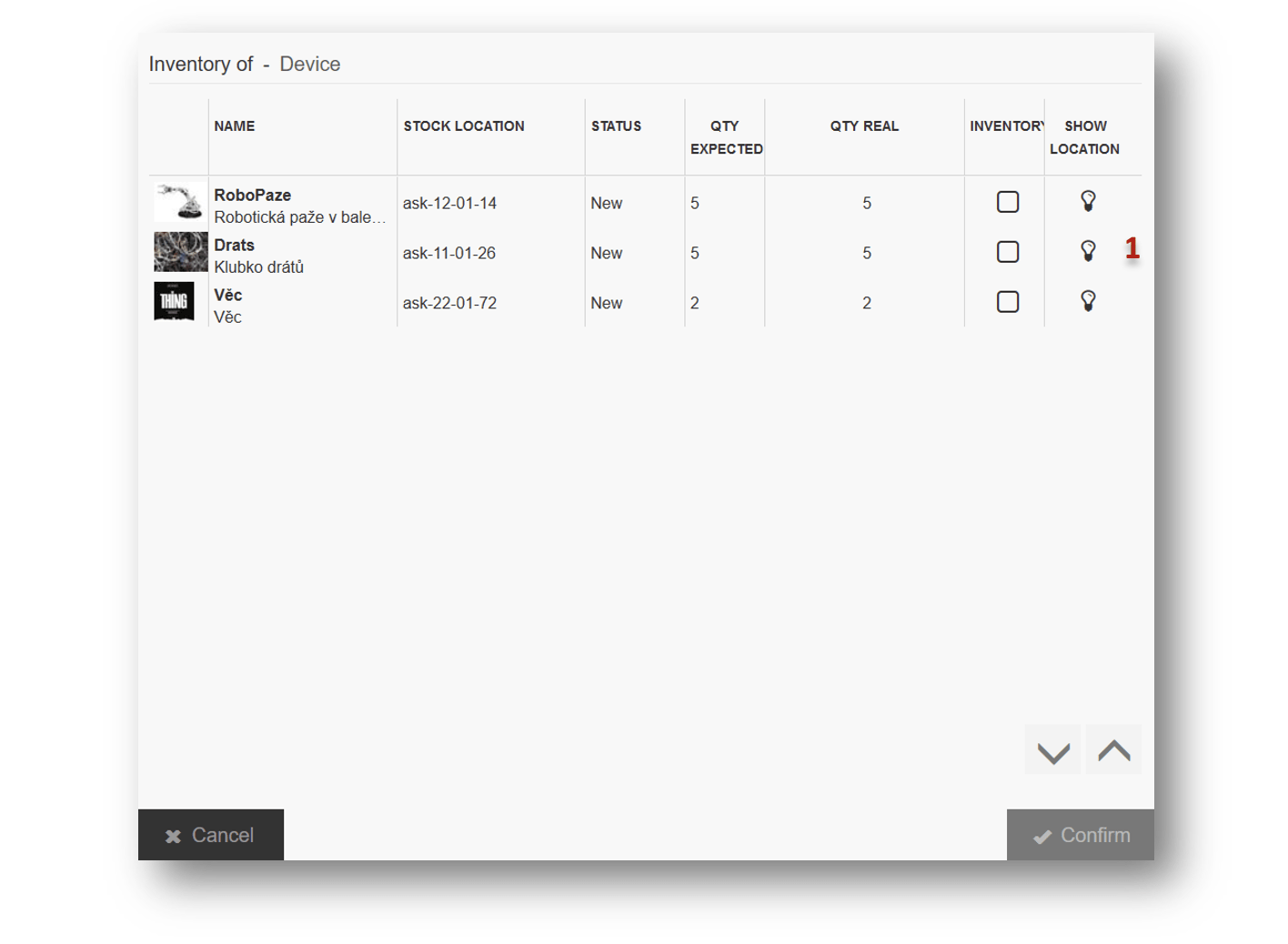Check the inventory box for Drats

tap(1007, 252)
